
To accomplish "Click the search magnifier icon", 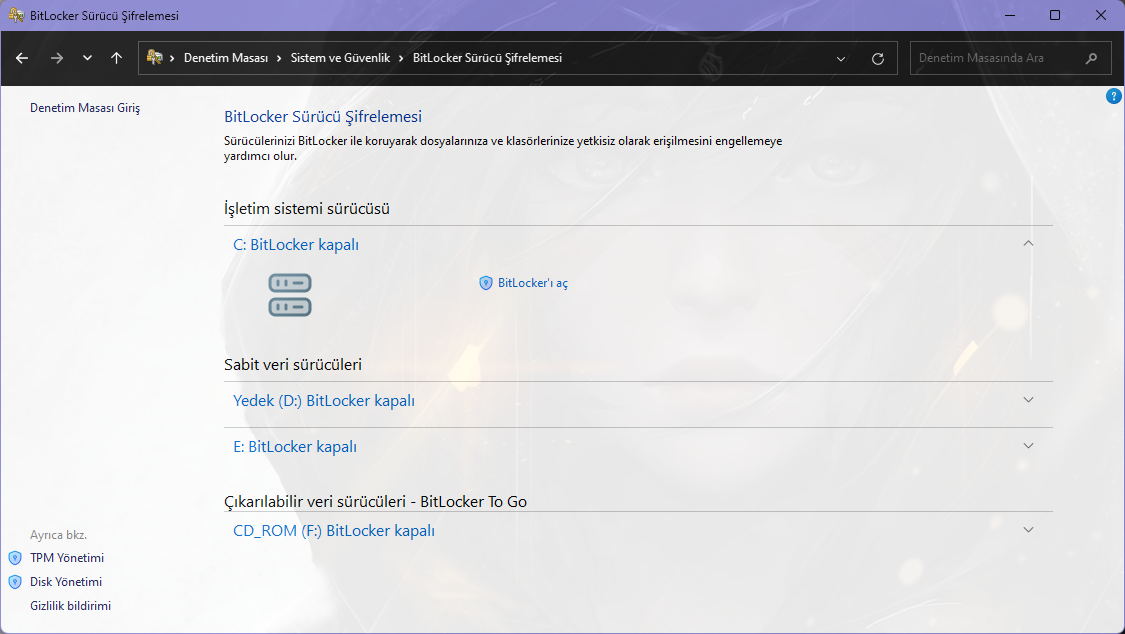I will click(x=1091, y=58).
